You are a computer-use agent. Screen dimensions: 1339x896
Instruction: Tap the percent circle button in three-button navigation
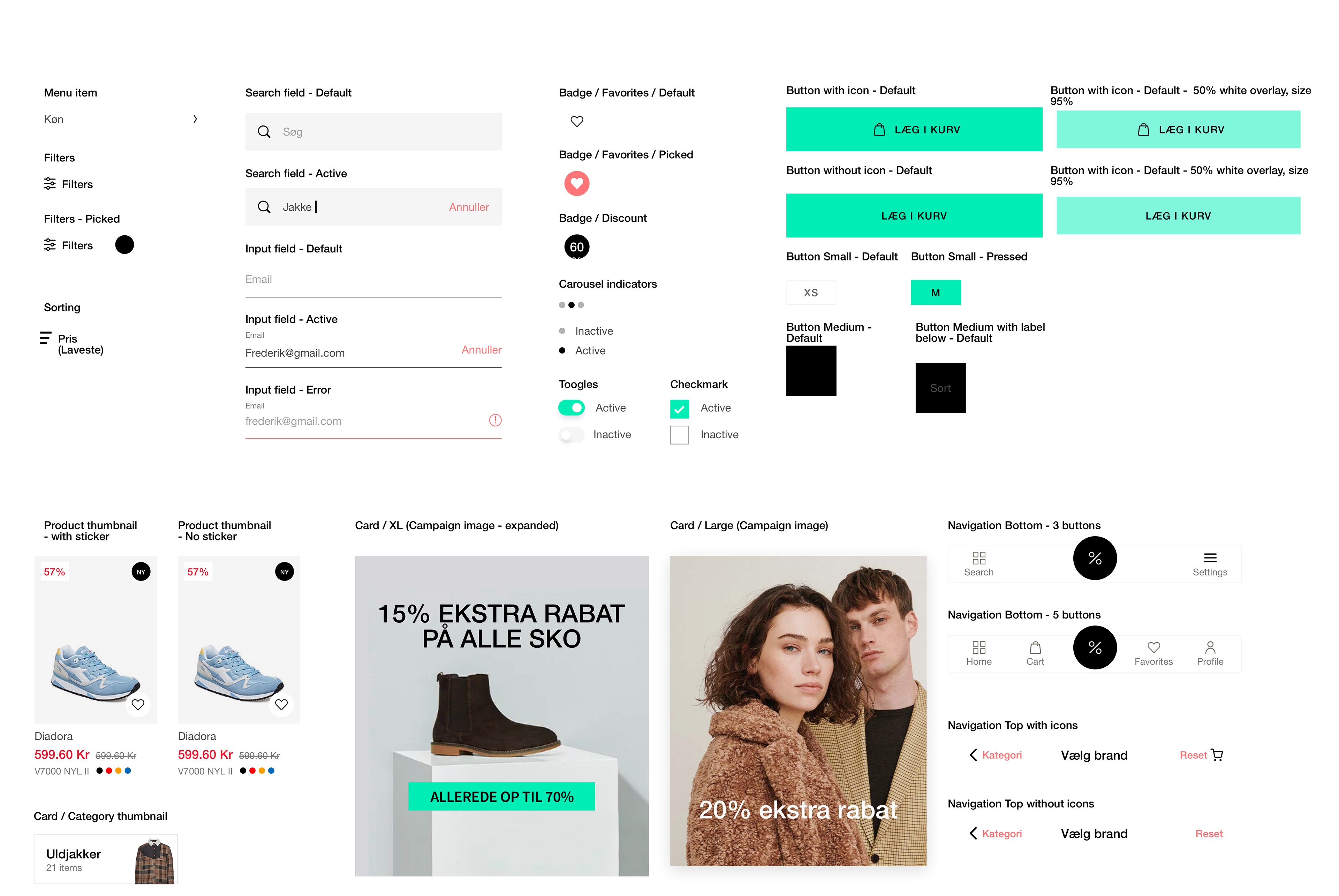point(1095,558)
